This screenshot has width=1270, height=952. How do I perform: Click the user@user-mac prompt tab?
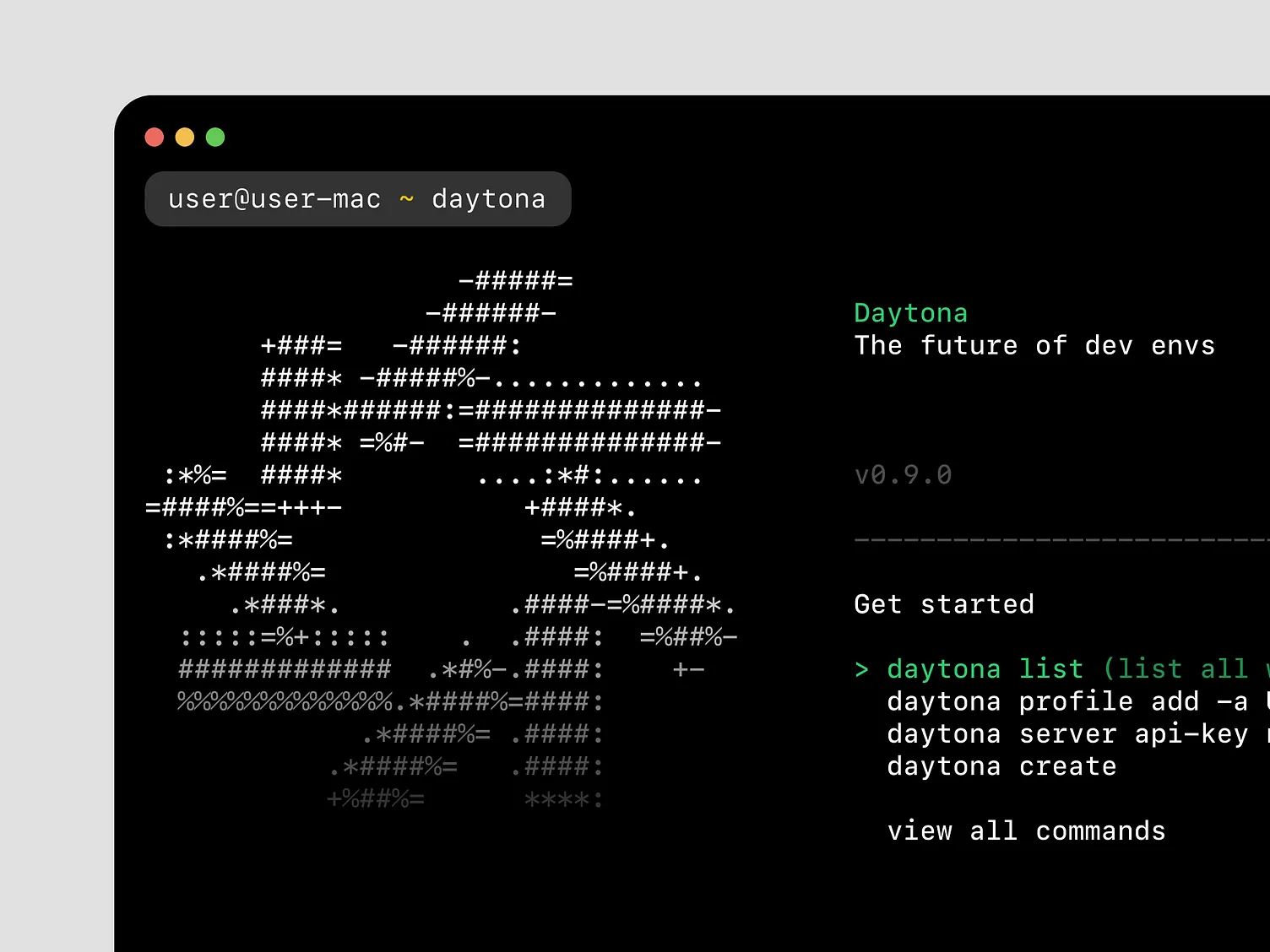tap(274, 198)
